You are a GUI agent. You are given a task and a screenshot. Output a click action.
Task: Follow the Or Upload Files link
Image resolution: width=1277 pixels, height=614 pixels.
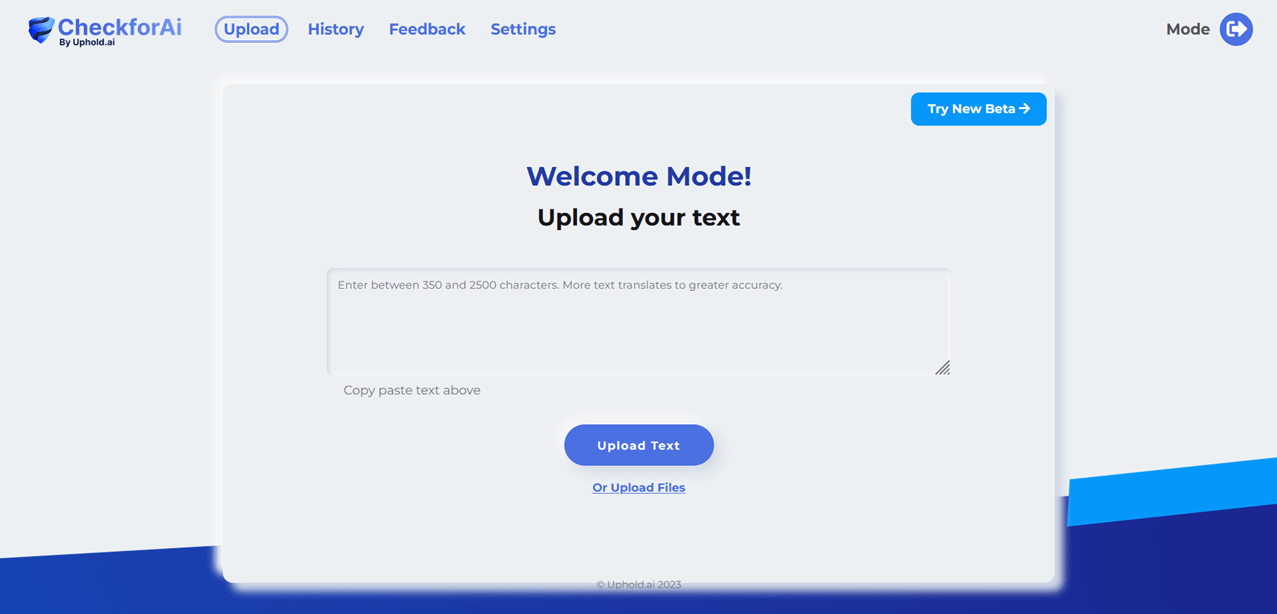coord(638,488)
